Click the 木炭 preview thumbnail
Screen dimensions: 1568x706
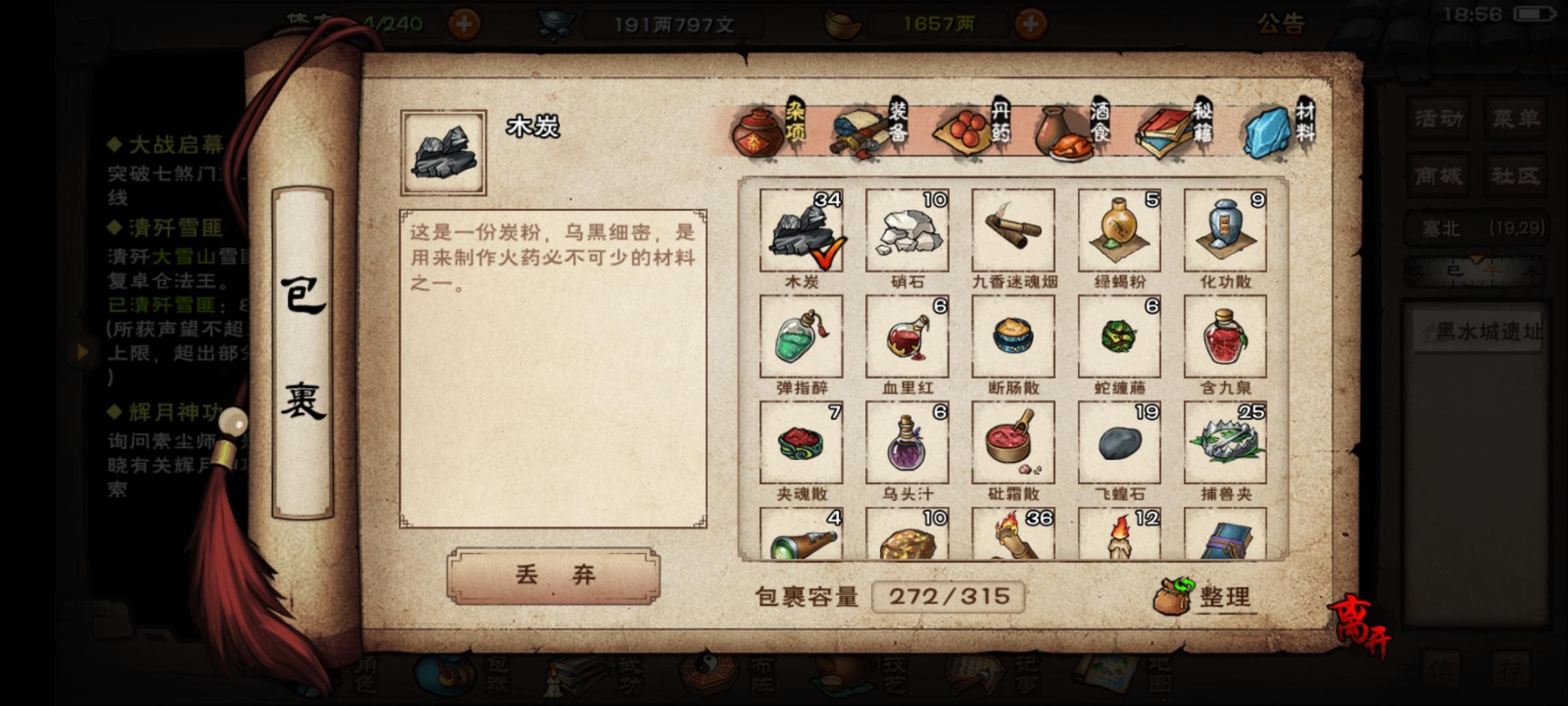pyautogui.click(x=443, y=152)
